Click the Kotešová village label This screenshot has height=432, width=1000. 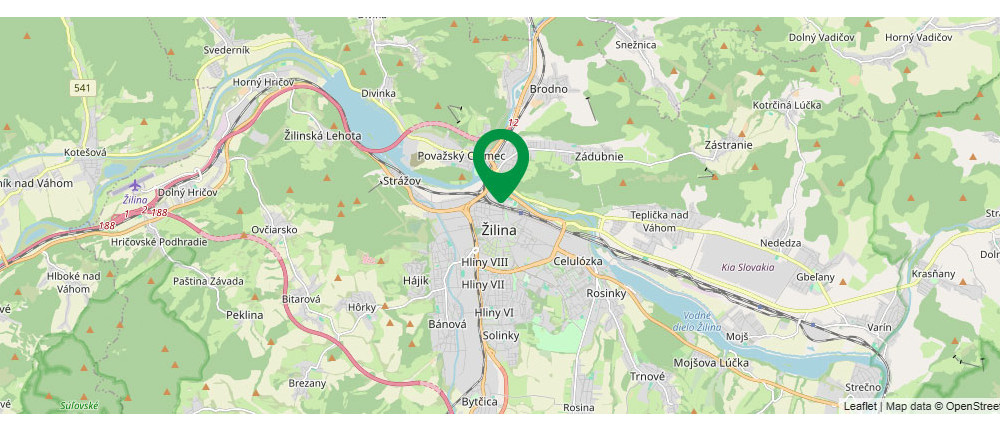85,153
